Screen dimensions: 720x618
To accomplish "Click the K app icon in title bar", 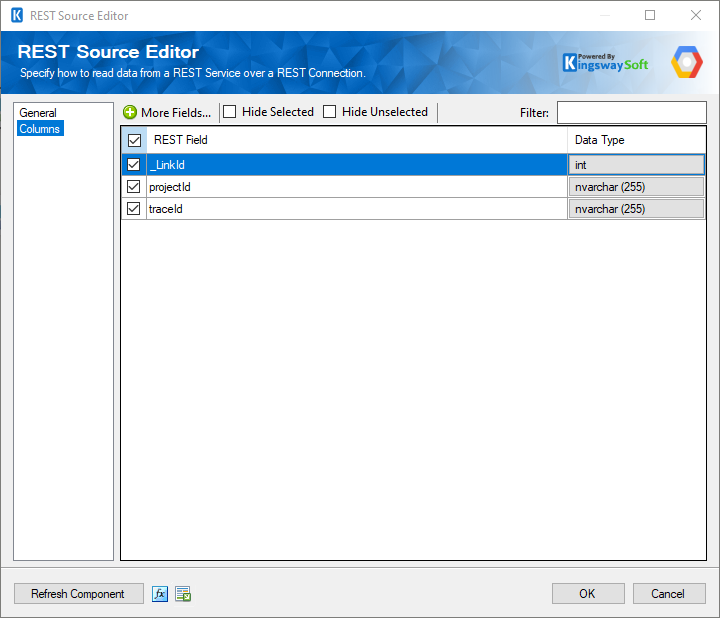I will (x=17, y=15).
